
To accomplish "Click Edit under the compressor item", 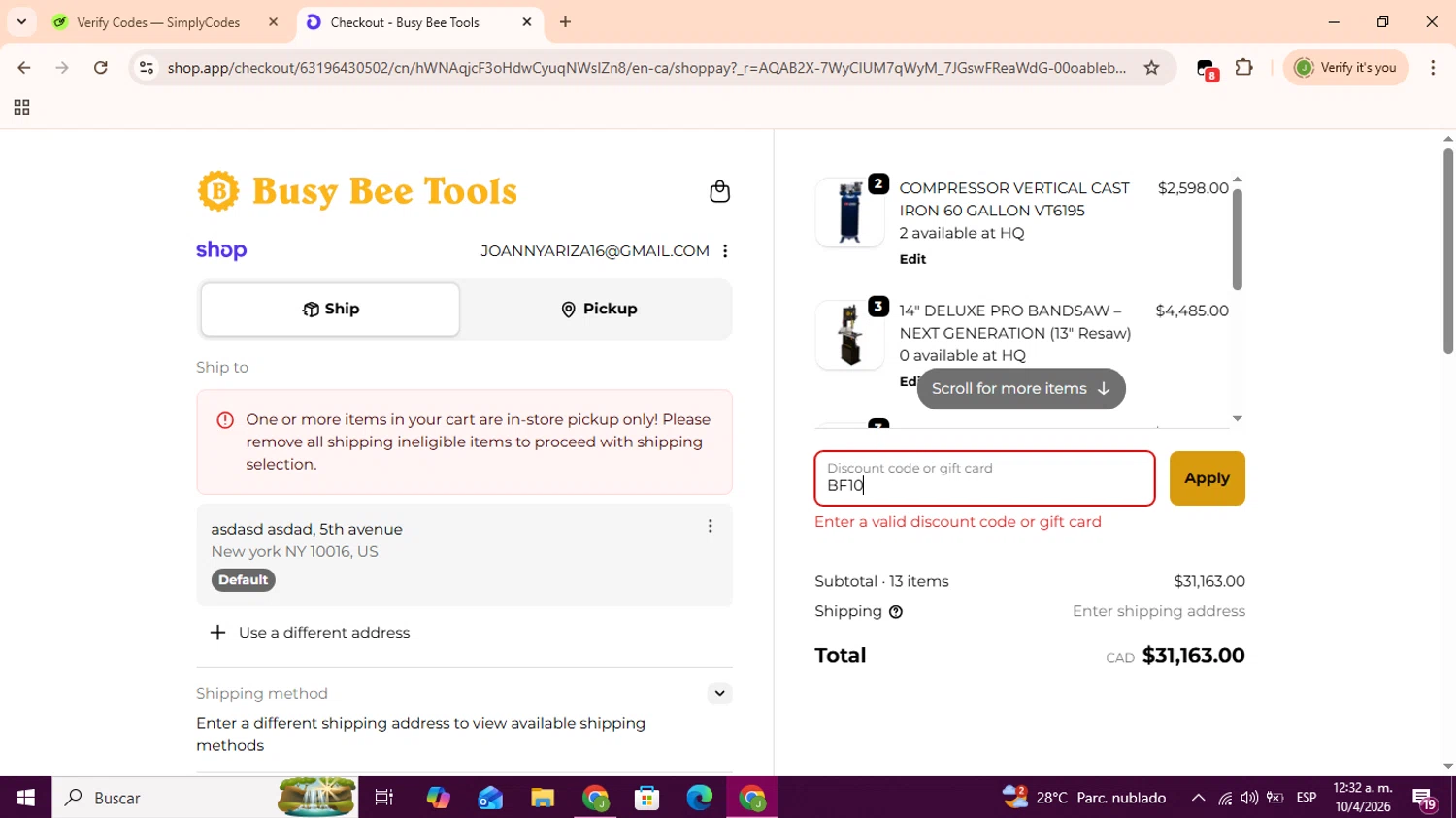I will [912, 259].
